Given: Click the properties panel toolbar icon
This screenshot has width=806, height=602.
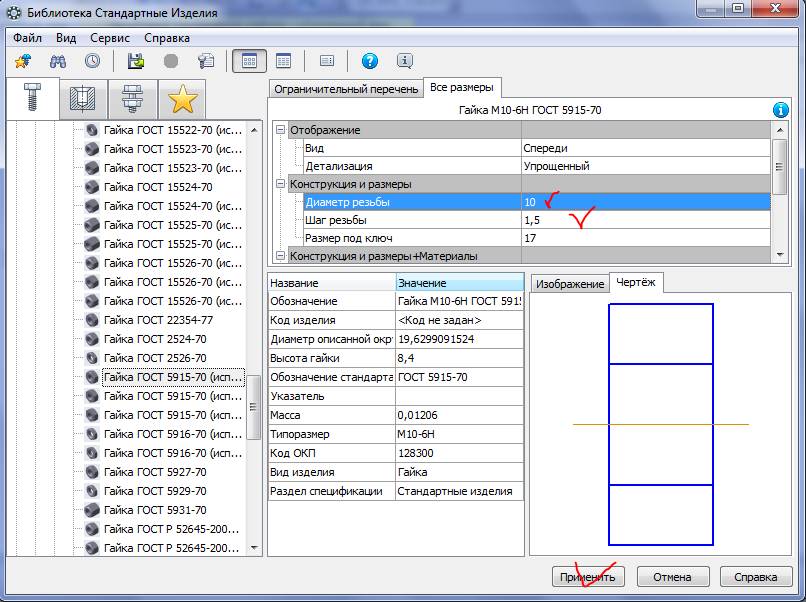Looking at the screenshot, I should [x=326, y=61].
